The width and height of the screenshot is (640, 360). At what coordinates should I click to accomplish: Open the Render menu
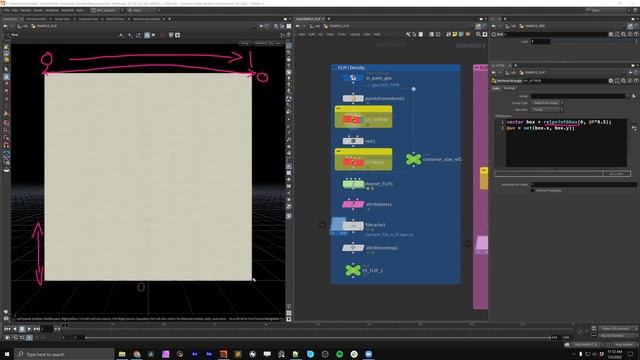pos(25,10)
